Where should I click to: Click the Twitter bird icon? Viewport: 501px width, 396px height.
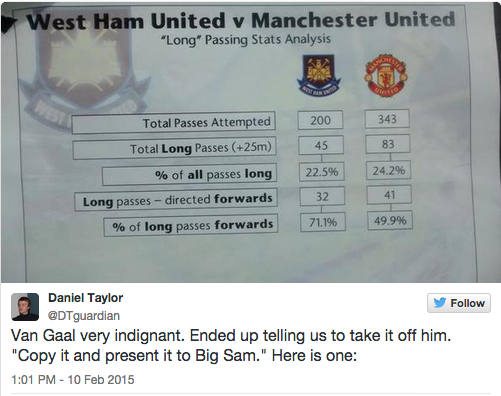pos(440,303)
